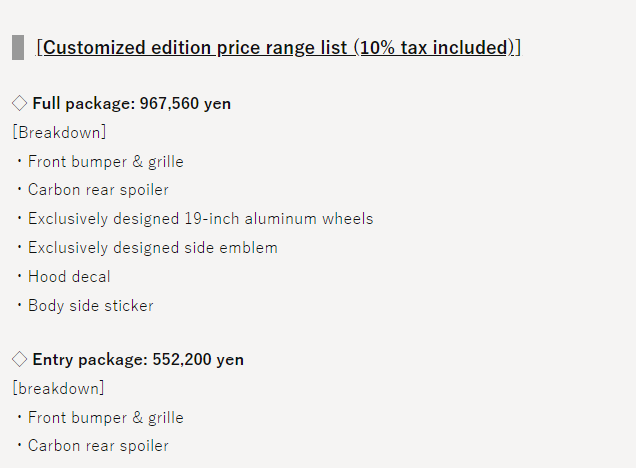Click the diamond icon beside Full package
636x468 pixels.
coord(19,103)
